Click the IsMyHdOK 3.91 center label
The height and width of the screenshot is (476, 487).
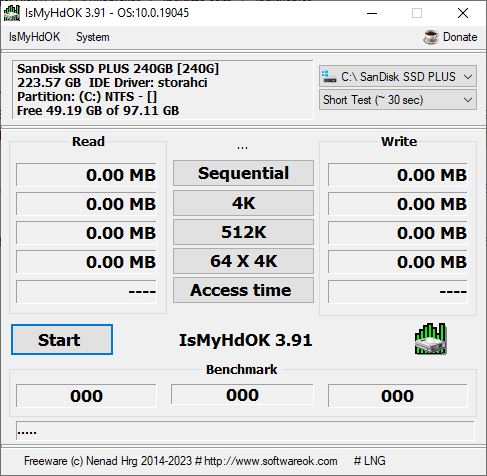coord(246,340)
